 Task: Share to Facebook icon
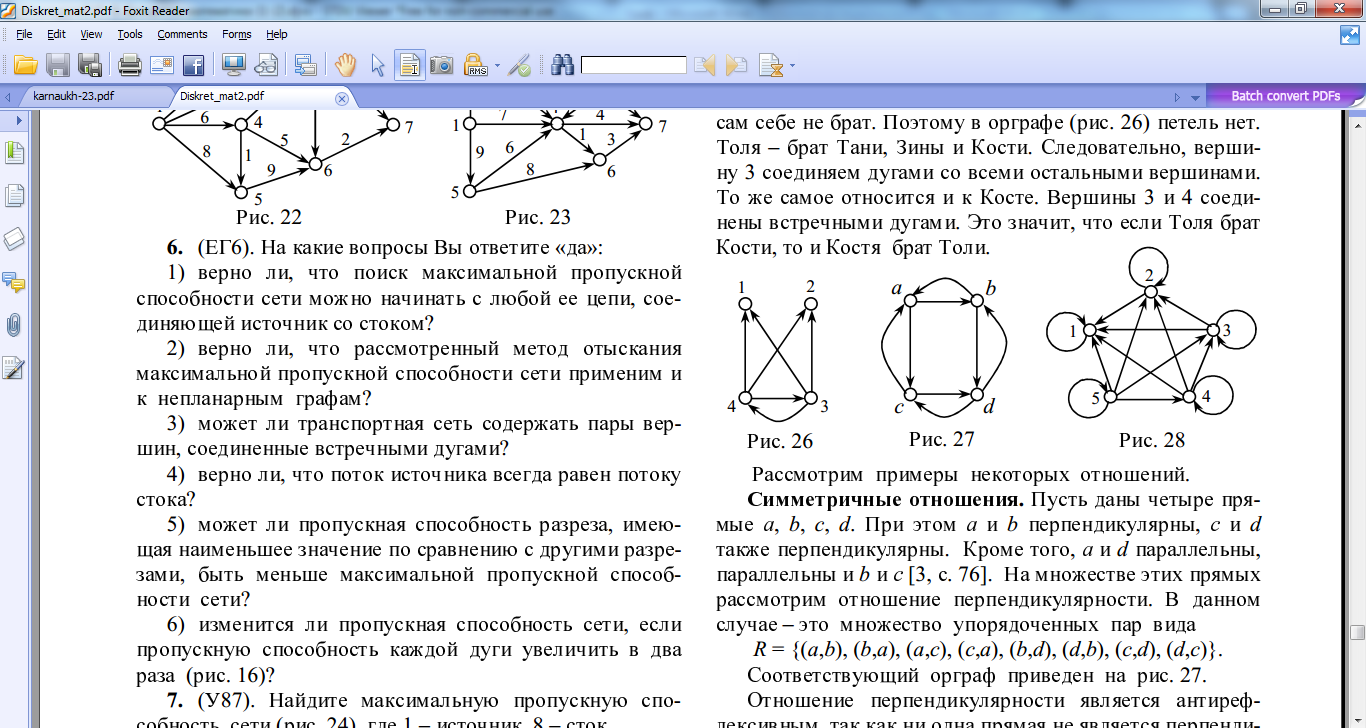coord(193,66)
